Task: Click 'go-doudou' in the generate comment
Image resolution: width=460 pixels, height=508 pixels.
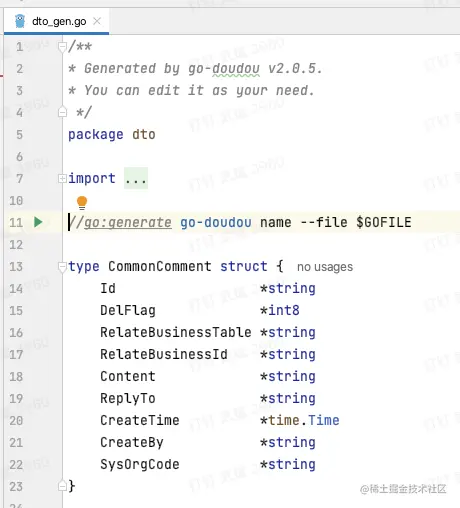Action: (216, 222)
